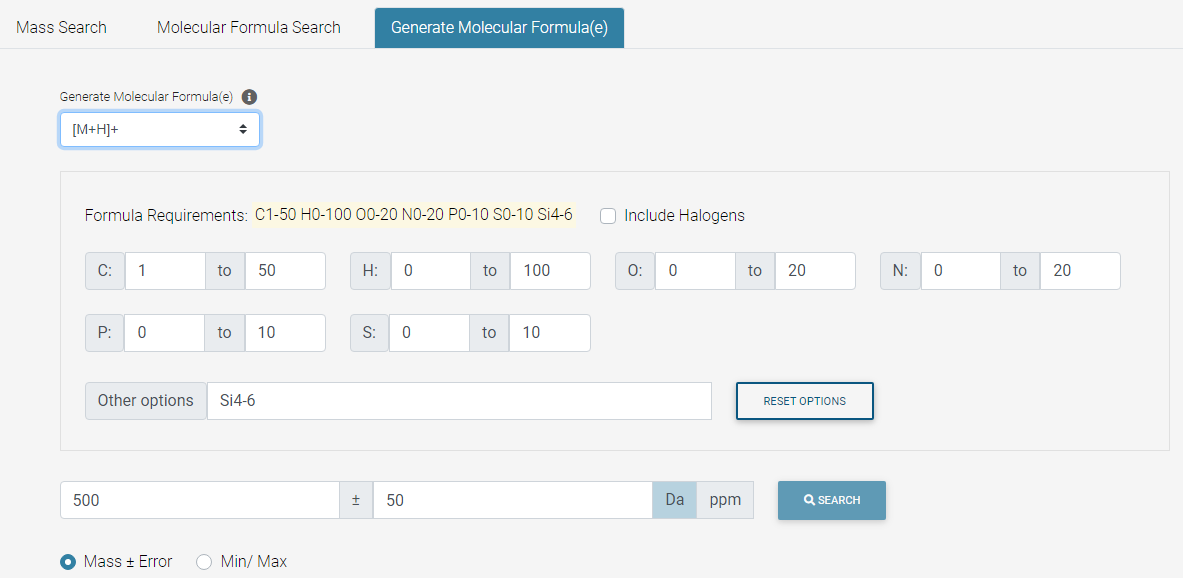
Task: Select Da as the error unit
Action: point(674,500)
